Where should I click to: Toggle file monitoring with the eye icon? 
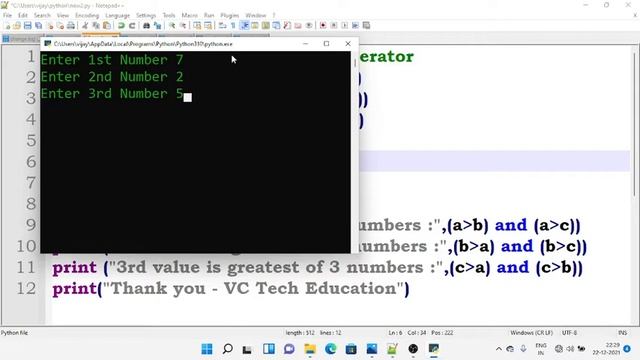coord(309,26)
